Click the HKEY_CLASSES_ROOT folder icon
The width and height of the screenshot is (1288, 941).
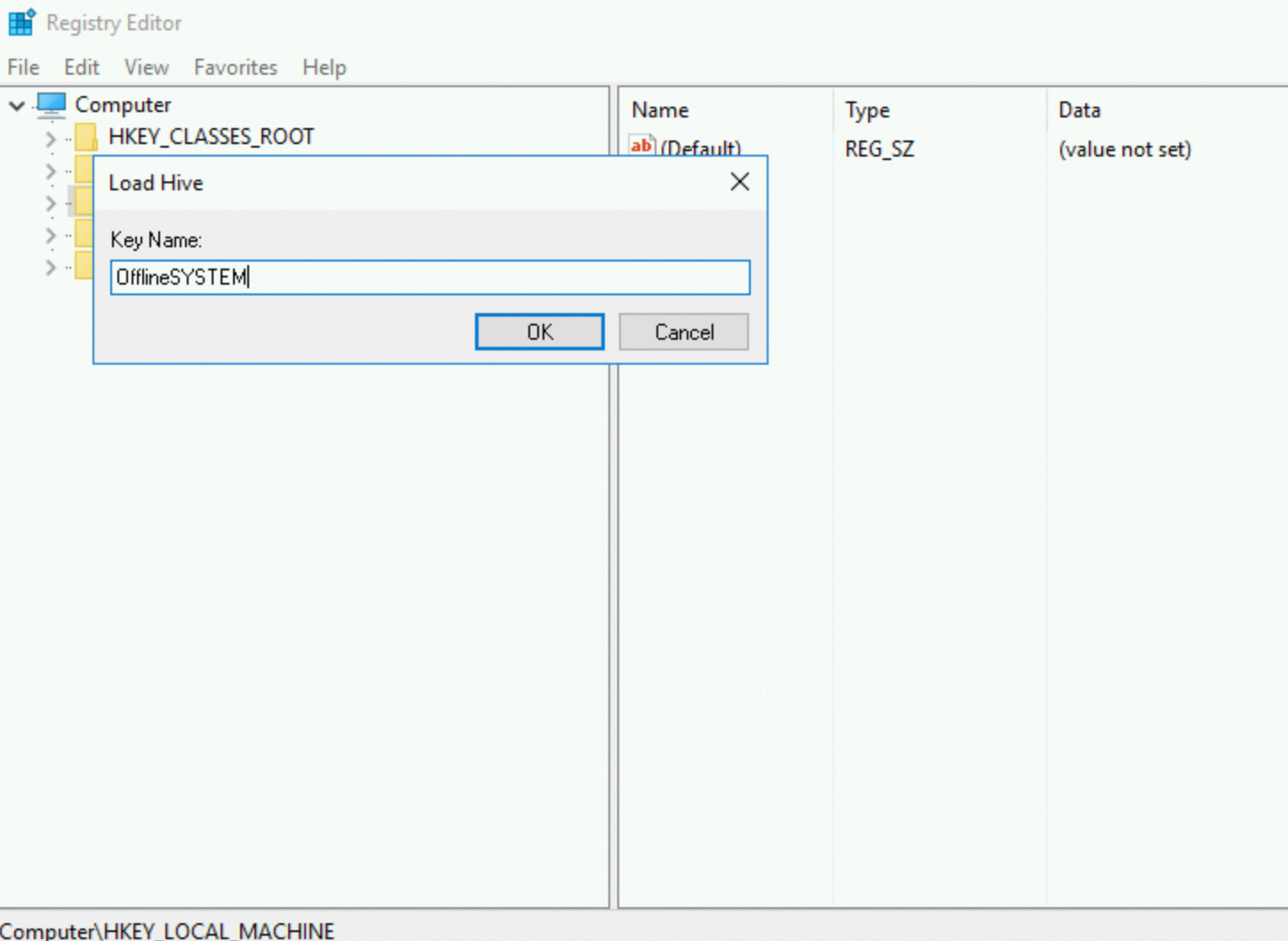[x=86, y=137]
